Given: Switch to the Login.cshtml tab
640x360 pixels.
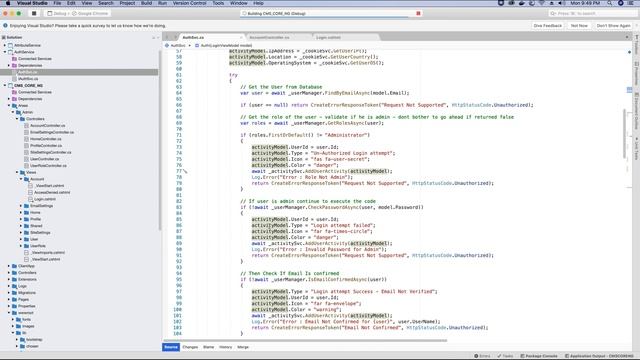Looking at the screenshot, I should [x=328, y=37].
